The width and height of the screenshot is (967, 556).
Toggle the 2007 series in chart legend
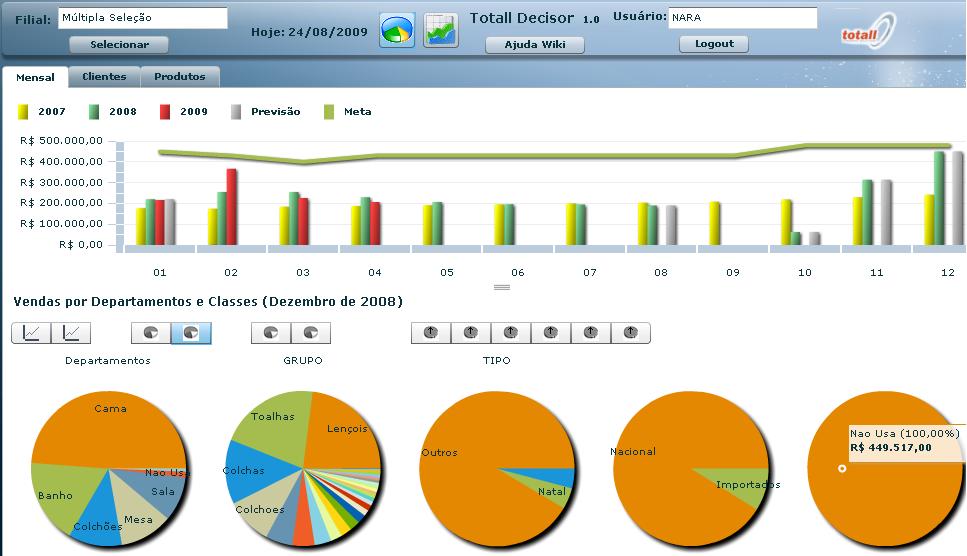(x=43, y=112)
